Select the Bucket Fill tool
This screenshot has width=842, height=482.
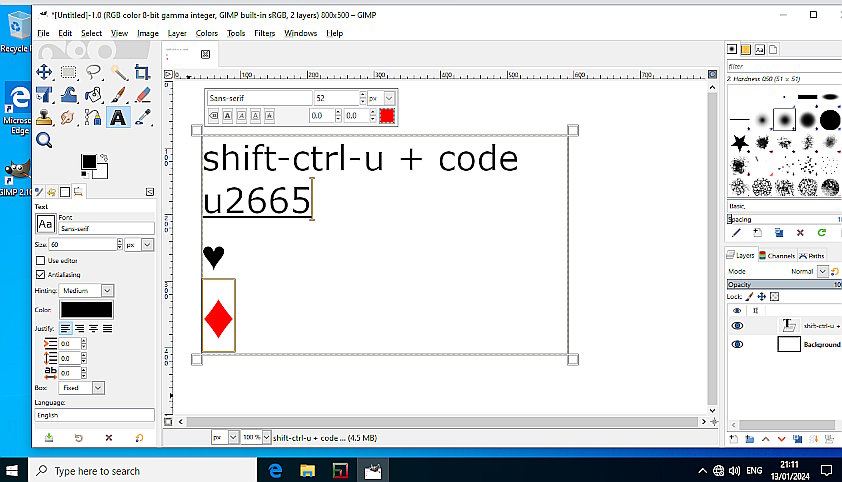pos(93,95)
